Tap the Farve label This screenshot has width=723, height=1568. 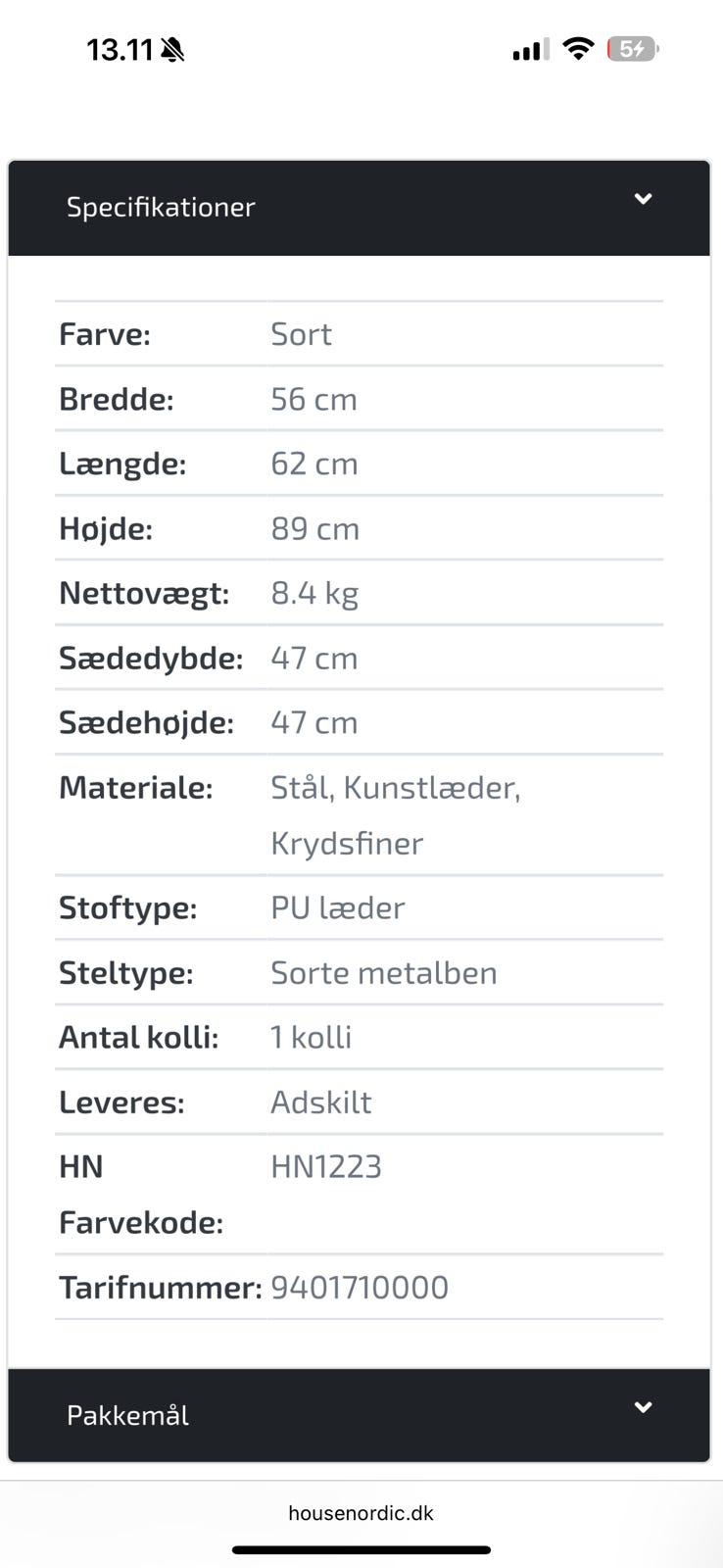click(x=105, y=334)
